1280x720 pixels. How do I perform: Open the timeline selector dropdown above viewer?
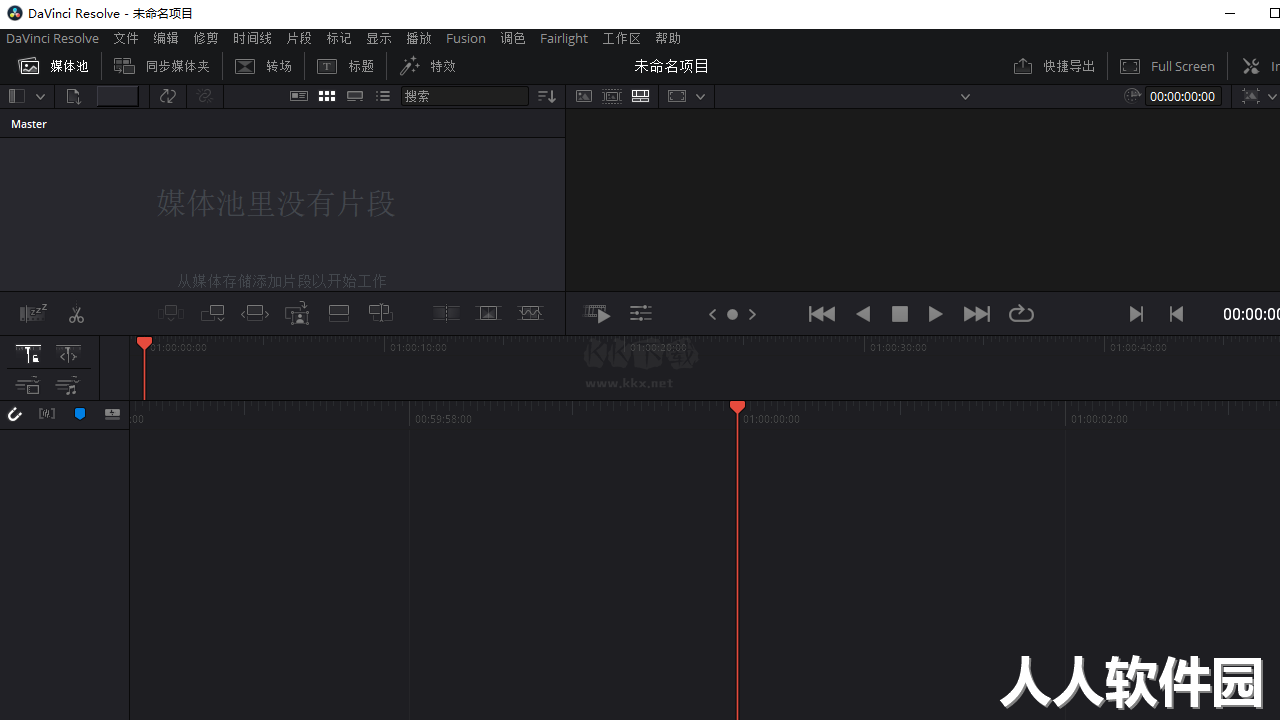pos(965,96)
